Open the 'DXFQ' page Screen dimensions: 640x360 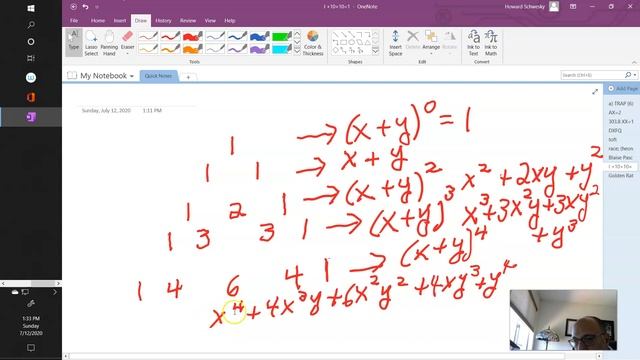615,131
